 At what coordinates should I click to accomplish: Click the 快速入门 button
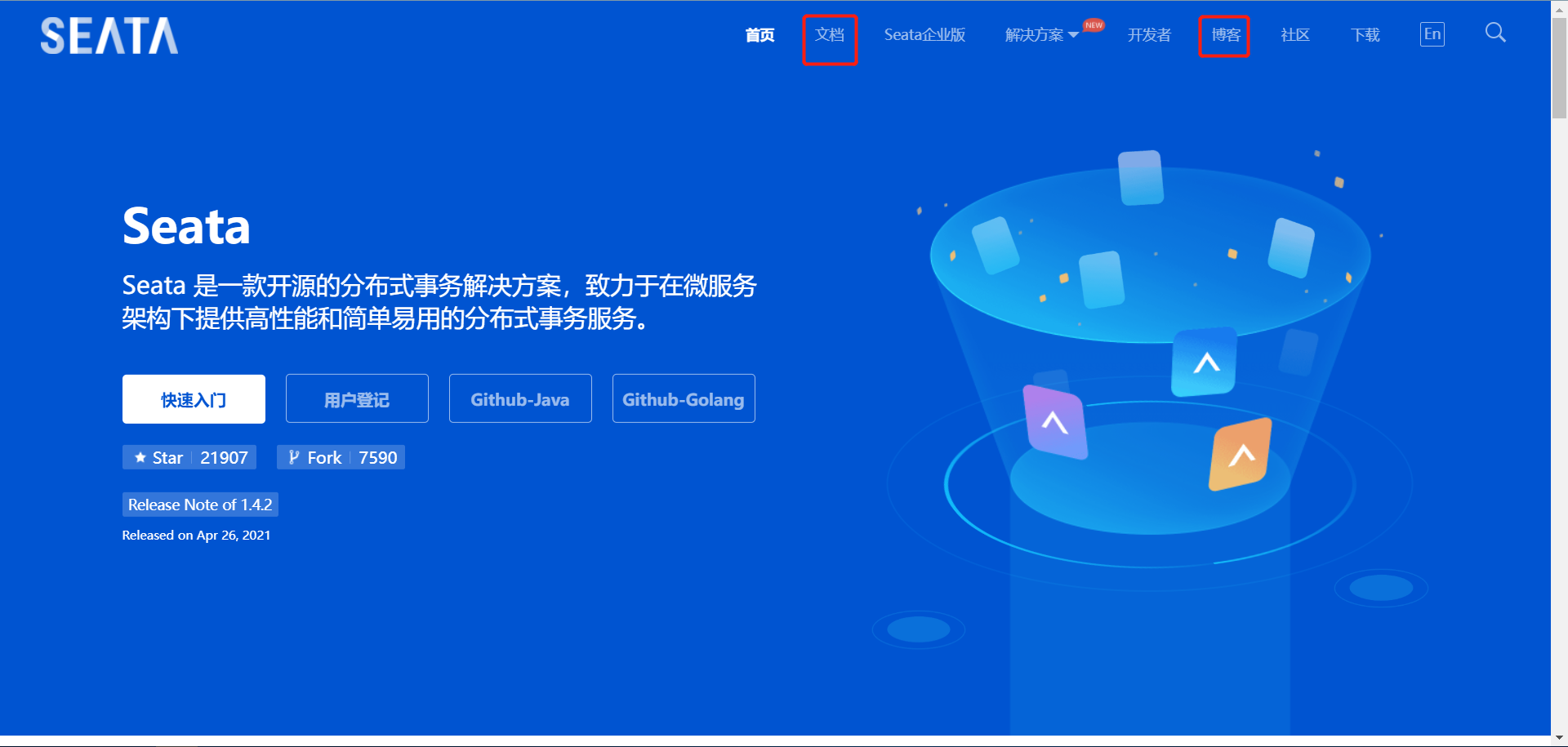click(x=194, y=399)
